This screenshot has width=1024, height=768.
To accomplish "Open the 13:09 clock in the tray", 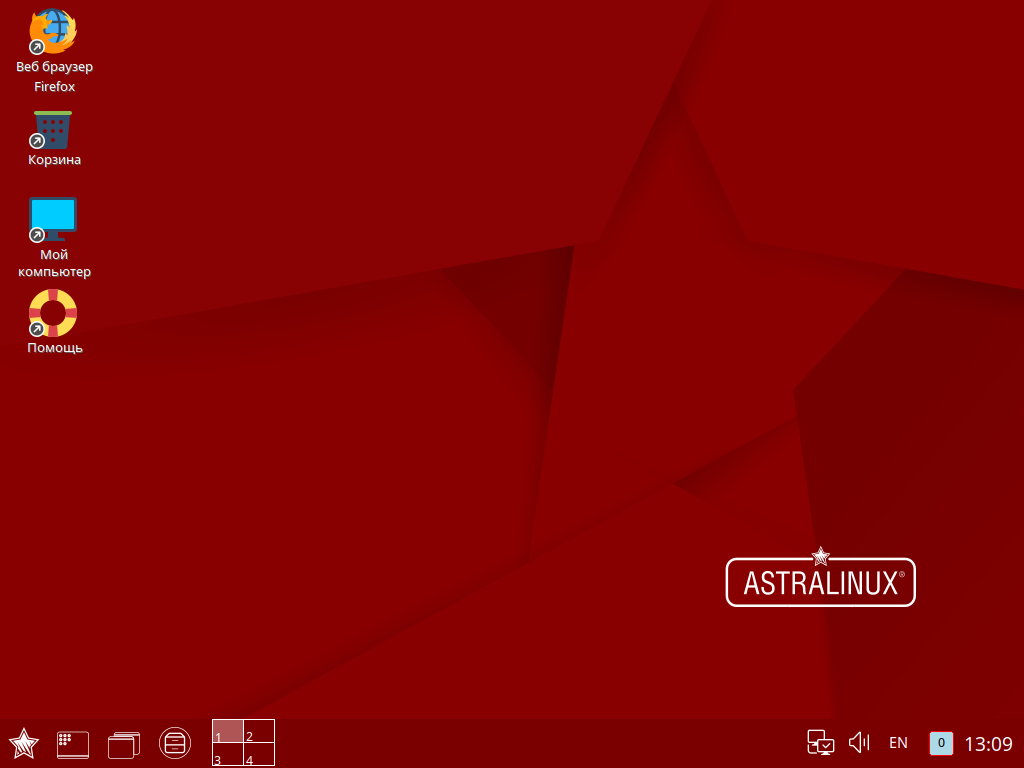I will pos(988,743).
